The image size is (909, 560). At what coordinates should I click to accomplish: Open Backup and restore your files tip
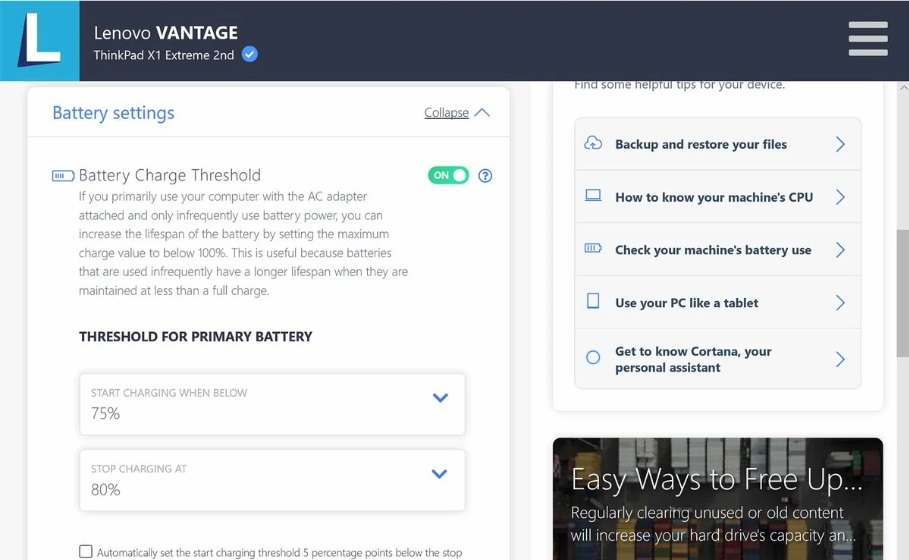click(717, 144)
